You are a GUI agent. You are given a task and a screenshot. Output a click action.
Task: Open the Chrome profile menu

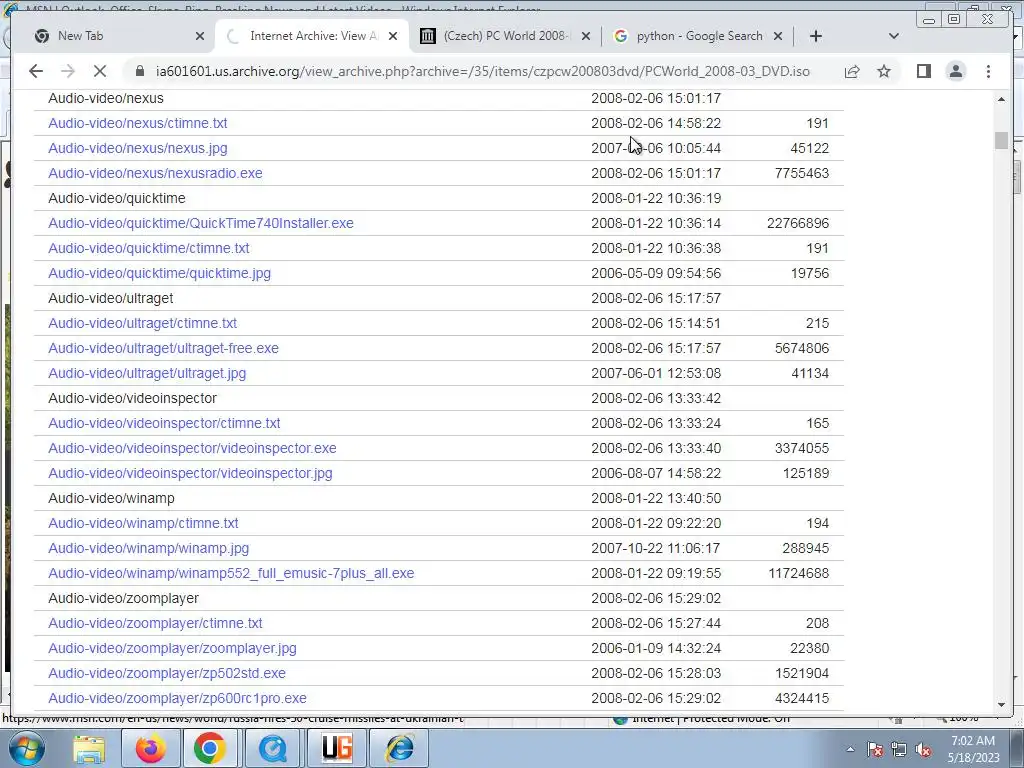(x=955, y=71)
